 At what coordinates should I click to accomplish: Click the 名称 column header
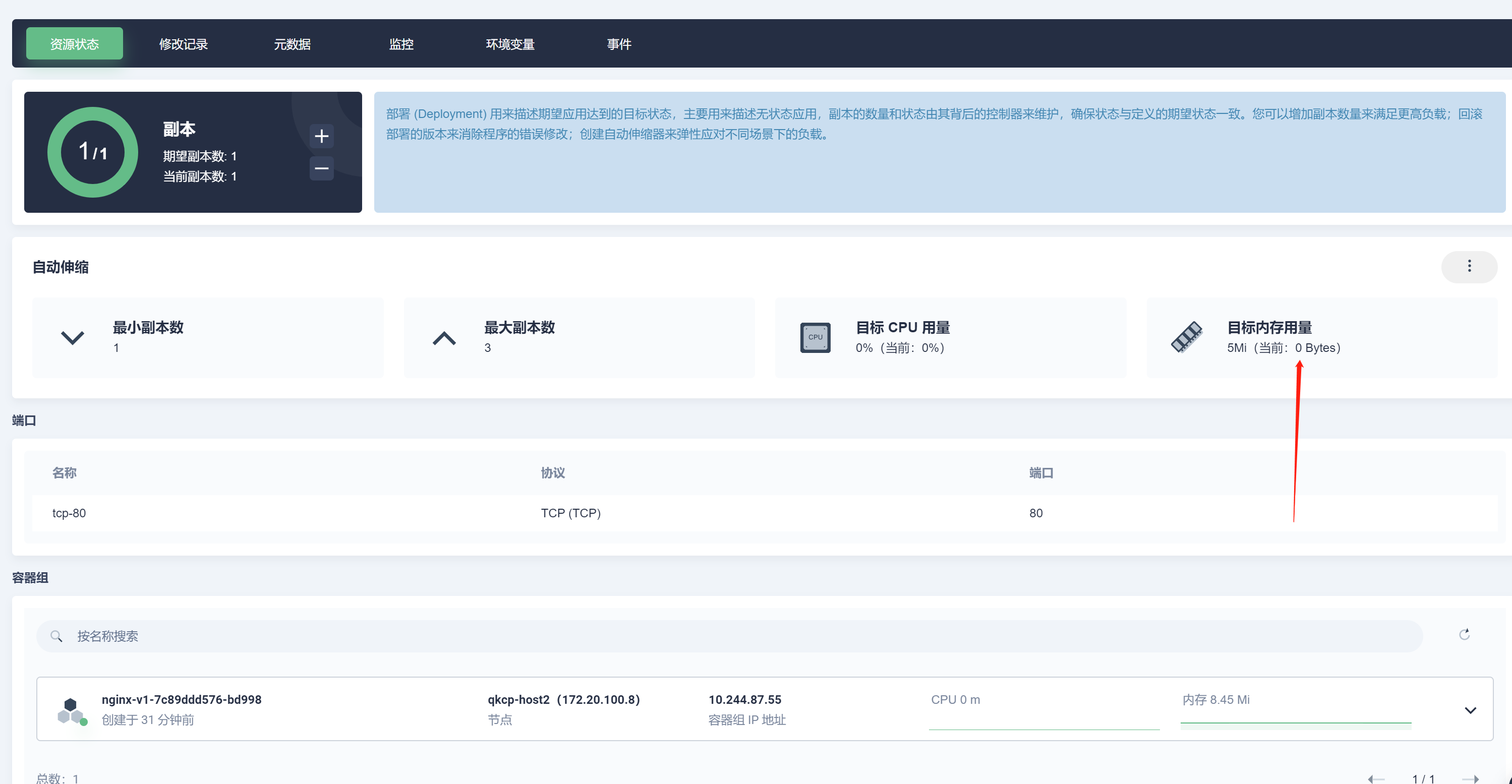point(64,473)
